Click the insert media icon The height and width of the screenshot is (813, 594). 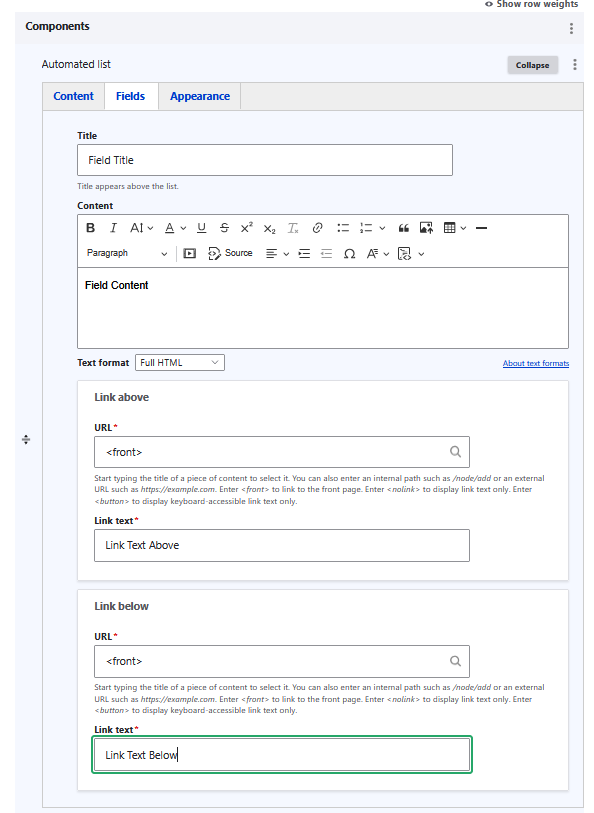coord(190,254)
